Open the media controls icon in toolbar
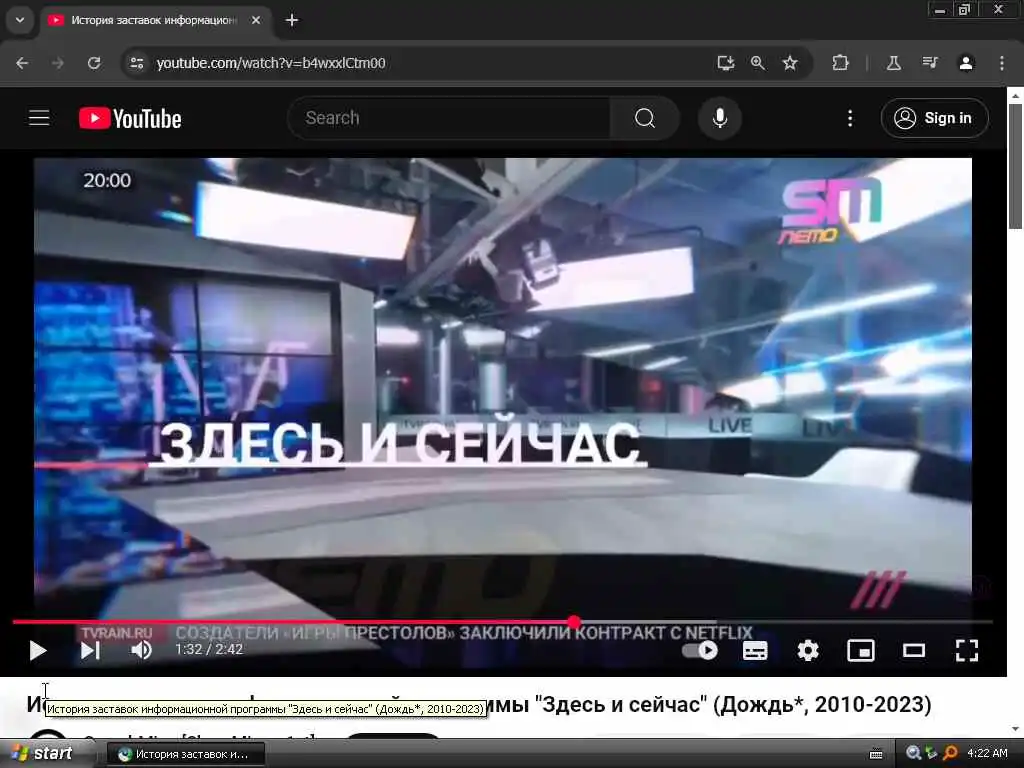Viewport: 1024px width, 768px height. pyautogui.click(x=930, y=63)
